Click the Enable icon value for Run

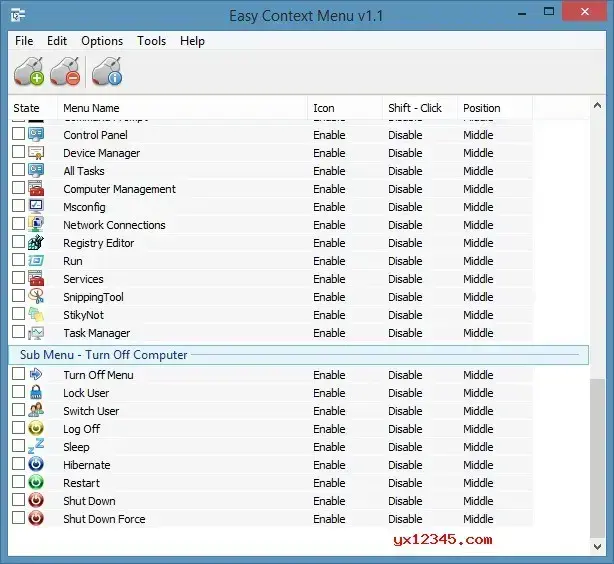click(x=329, y=261)
